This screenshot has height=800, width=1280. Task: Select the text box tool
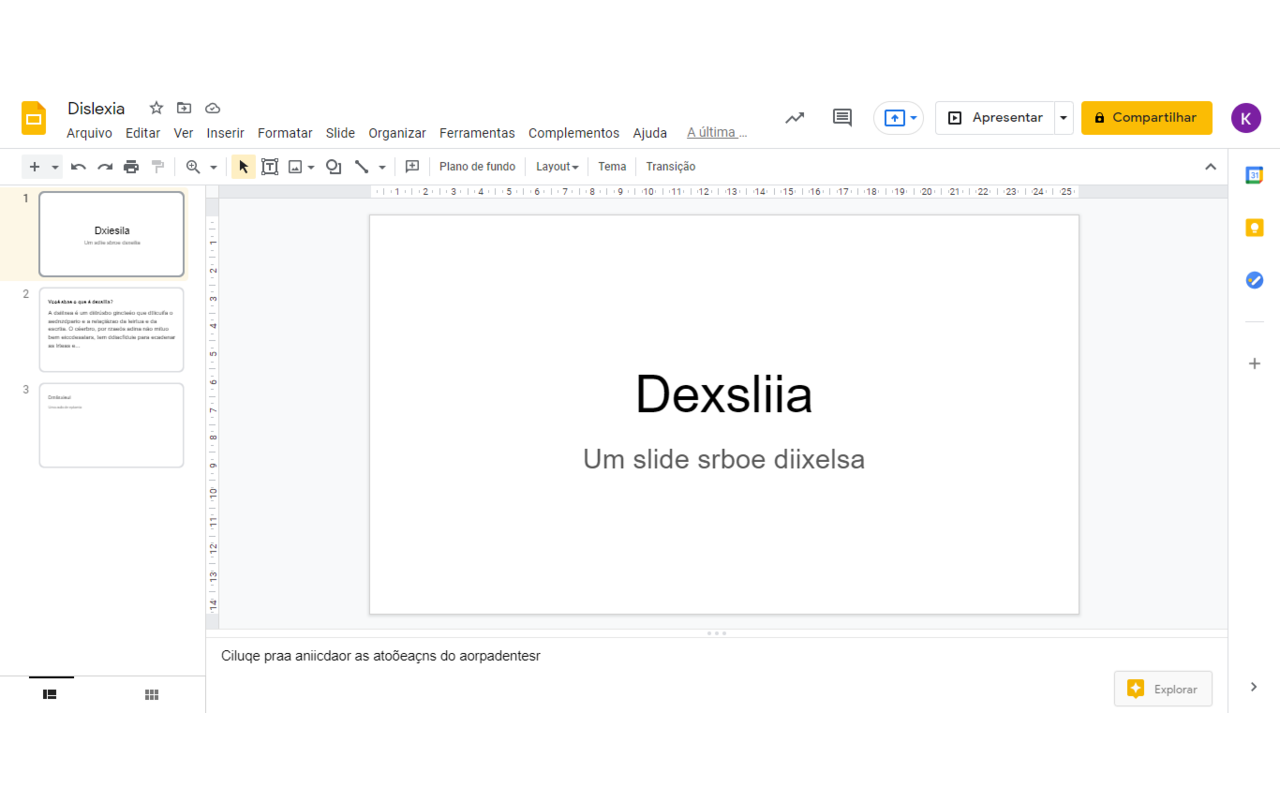click(270, 167)
